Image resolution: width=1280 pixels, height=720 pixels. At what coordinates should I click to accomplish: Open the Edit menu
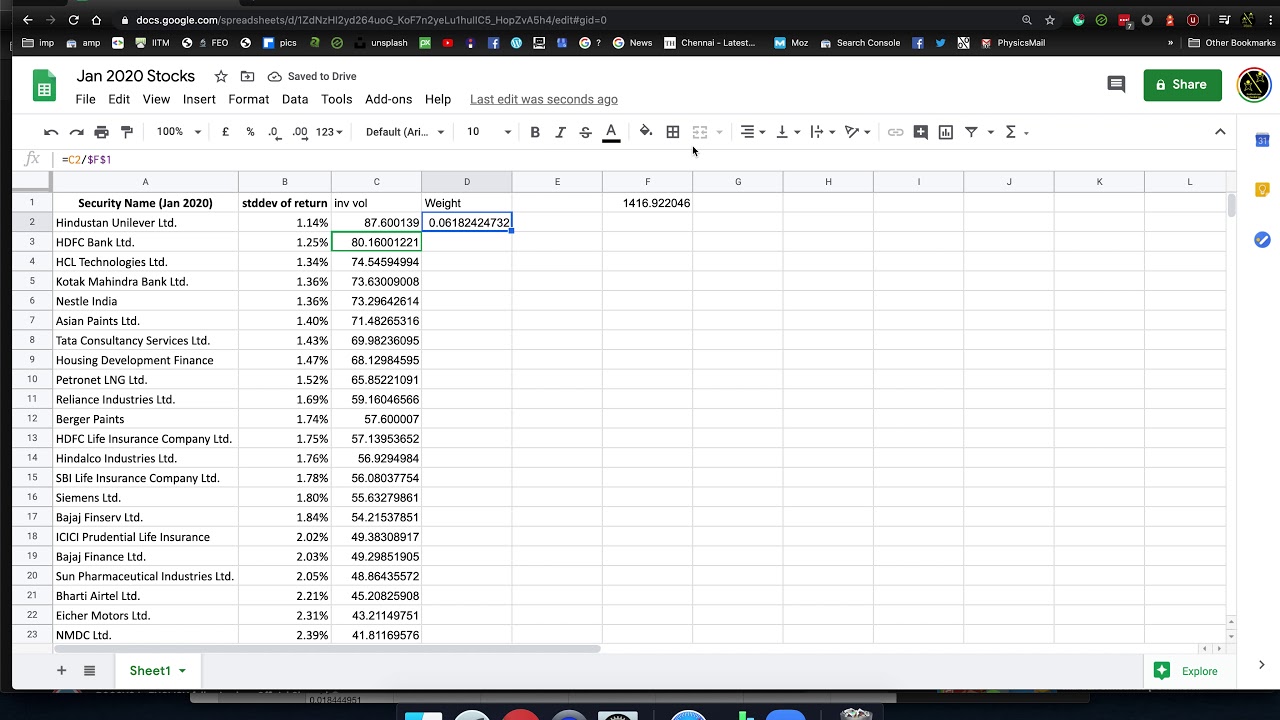(119, 99)
